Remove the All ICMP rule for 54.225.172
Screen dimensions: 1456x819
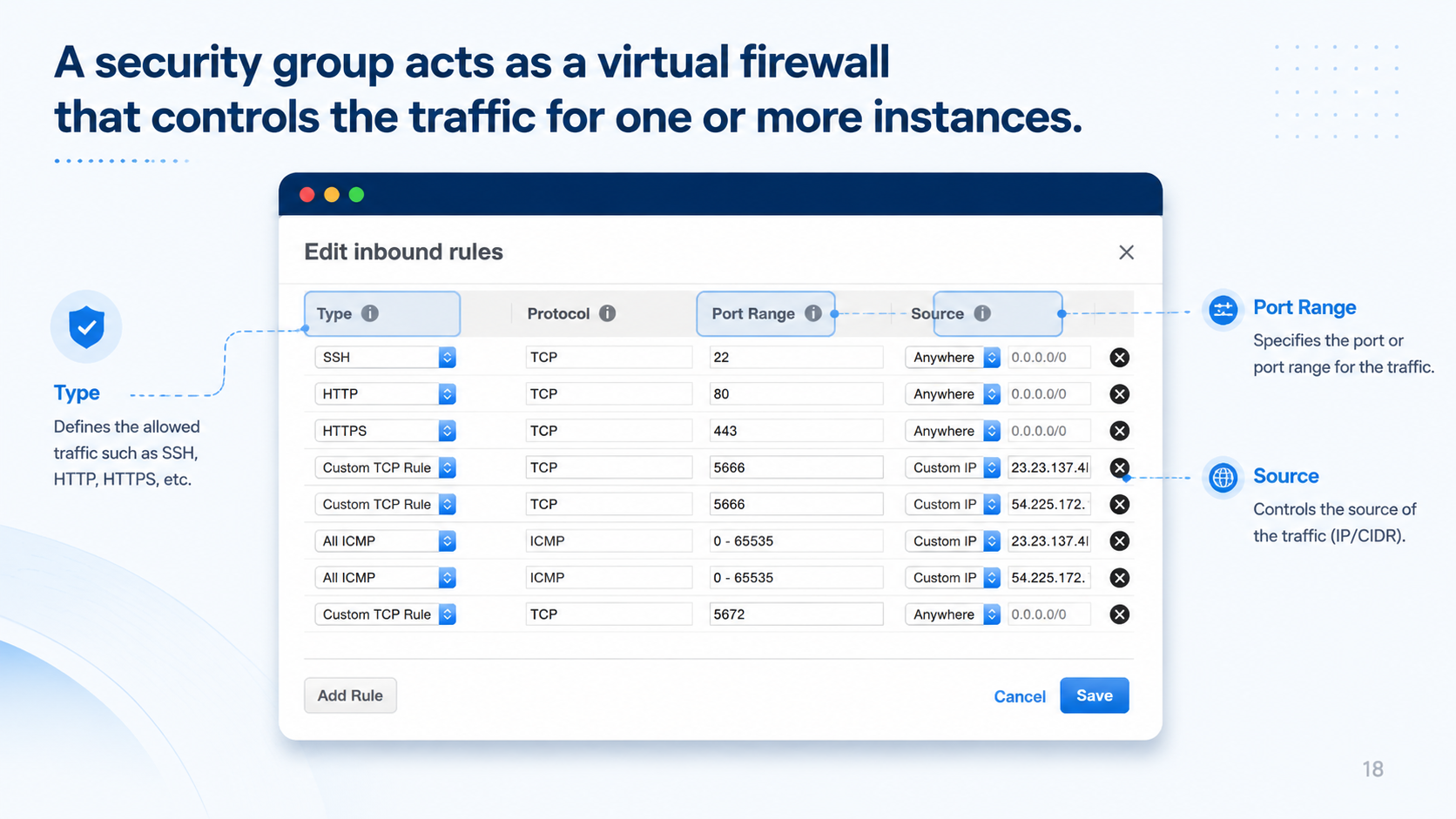click(1120, 578)
